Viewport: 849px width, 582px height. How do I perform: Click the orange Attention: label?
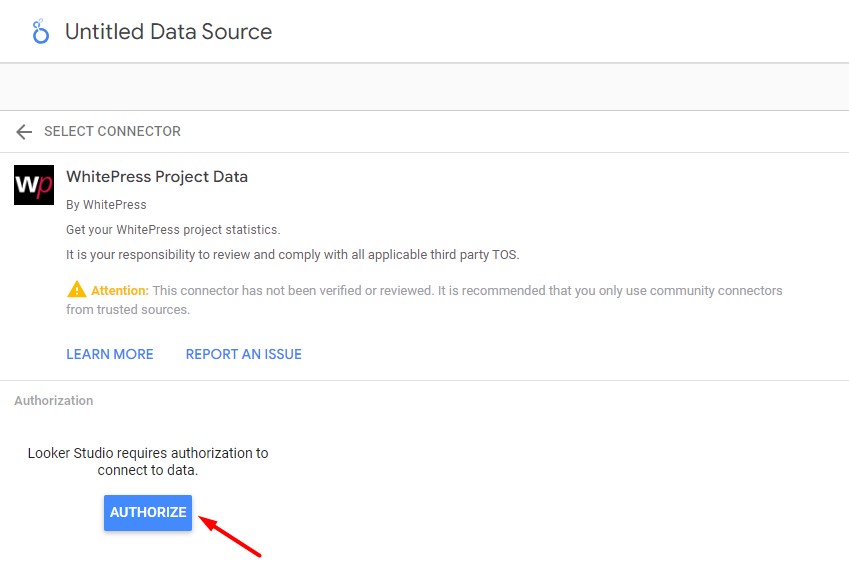pyautogui.click(x=120, y=291)
